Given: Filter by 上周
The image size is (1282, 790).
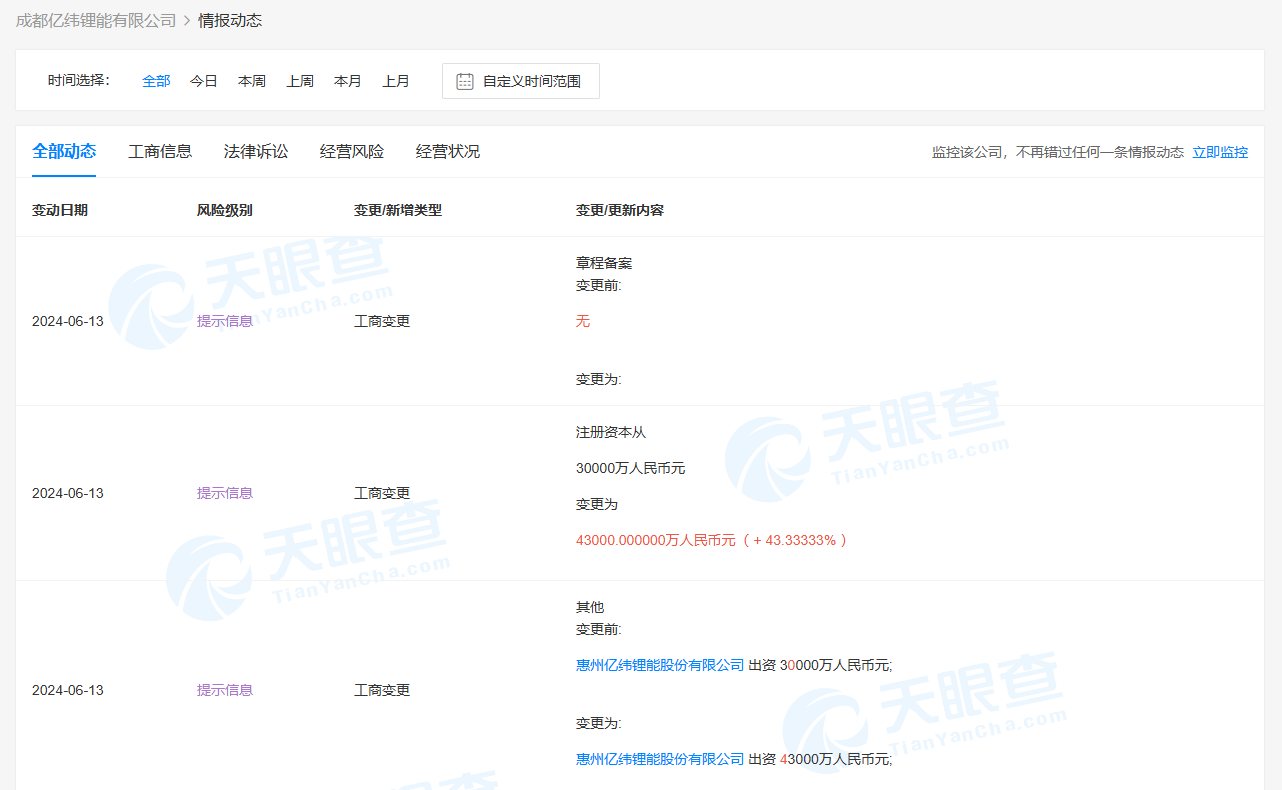Looking at the screenshot, I should pyautogui.click(x=300, y=81).
